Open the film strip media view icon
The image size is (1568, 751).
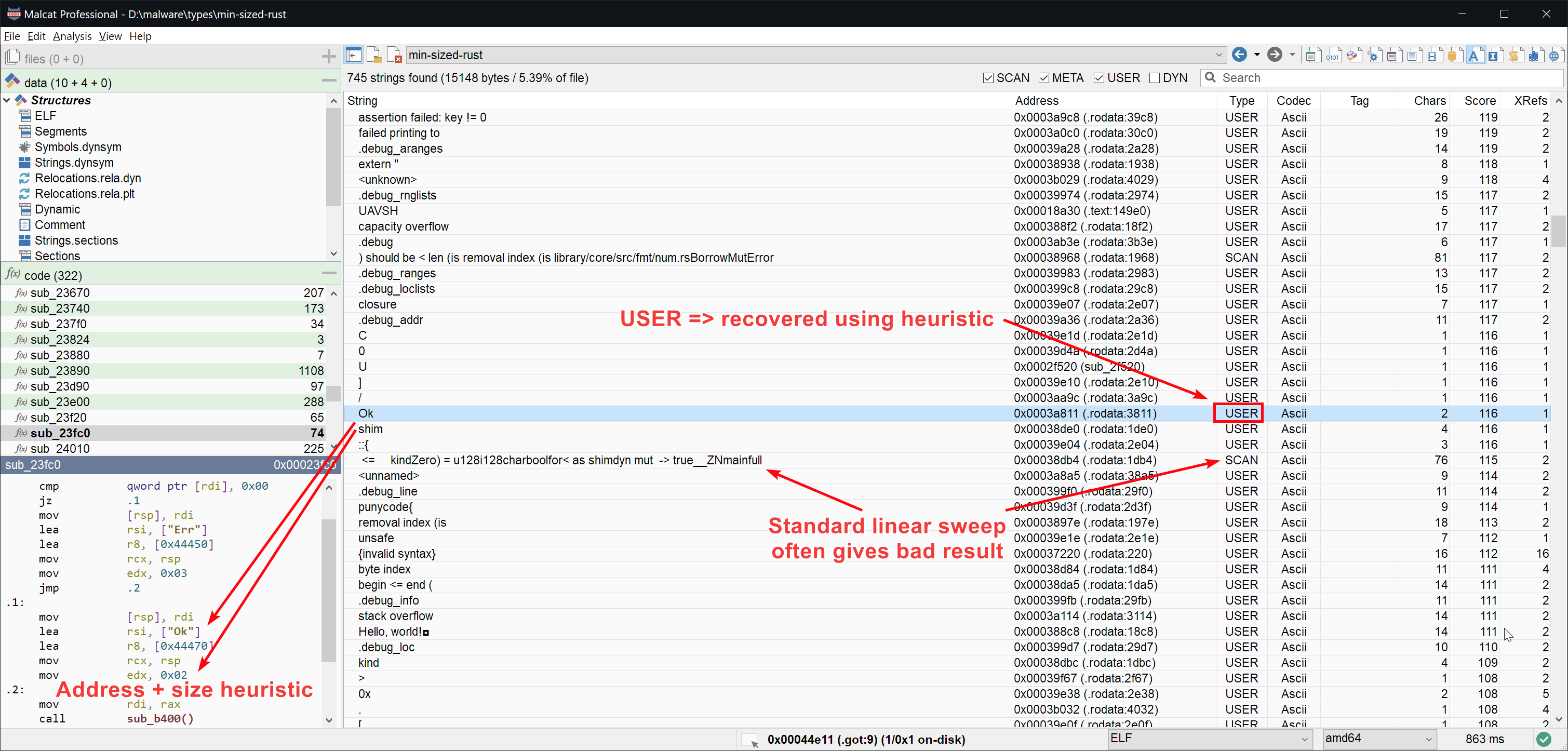click(x=1435, y=56)
